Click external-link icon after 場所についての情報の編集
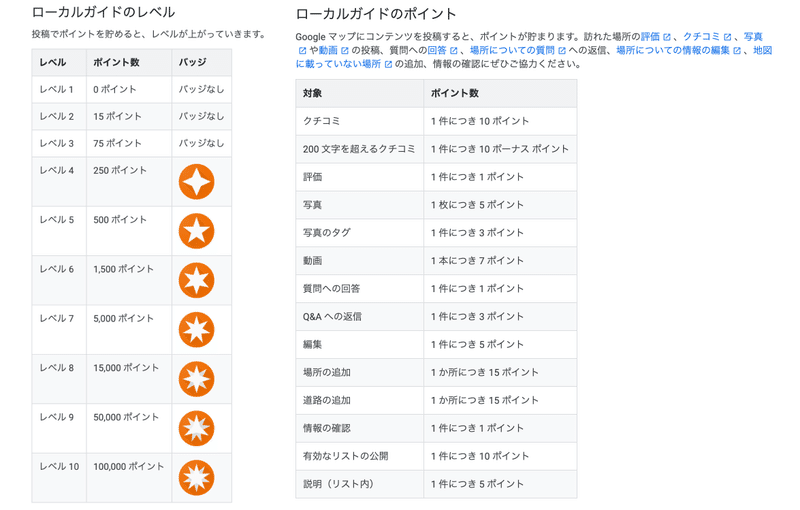Screen dimensions: 800x510 pos(737,50)
